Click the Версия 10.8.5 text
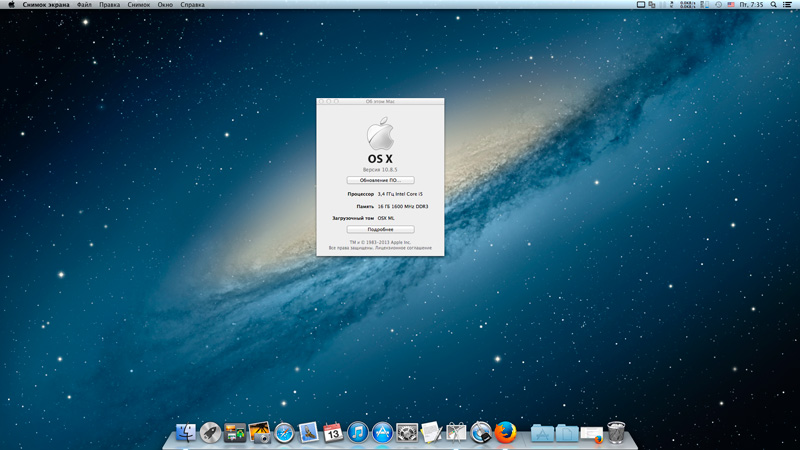The width and height of the screenshot is (800, 450). (x=380, y=169)
